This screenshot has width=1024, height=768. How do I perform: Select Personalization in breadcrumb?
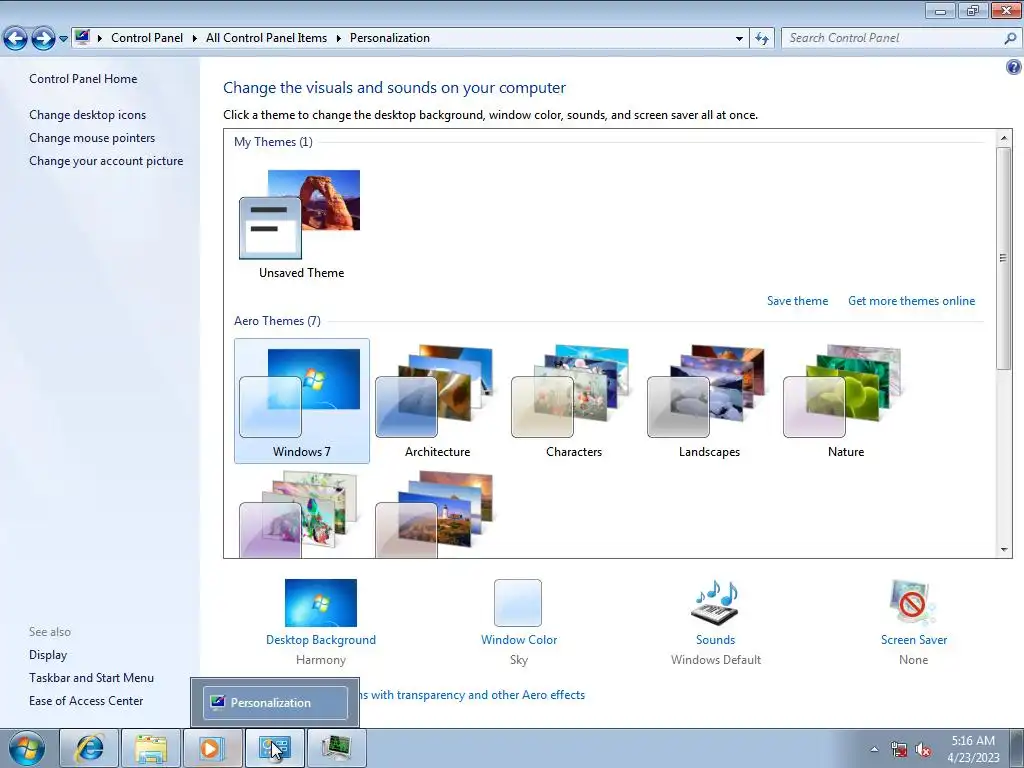point(390,38)
